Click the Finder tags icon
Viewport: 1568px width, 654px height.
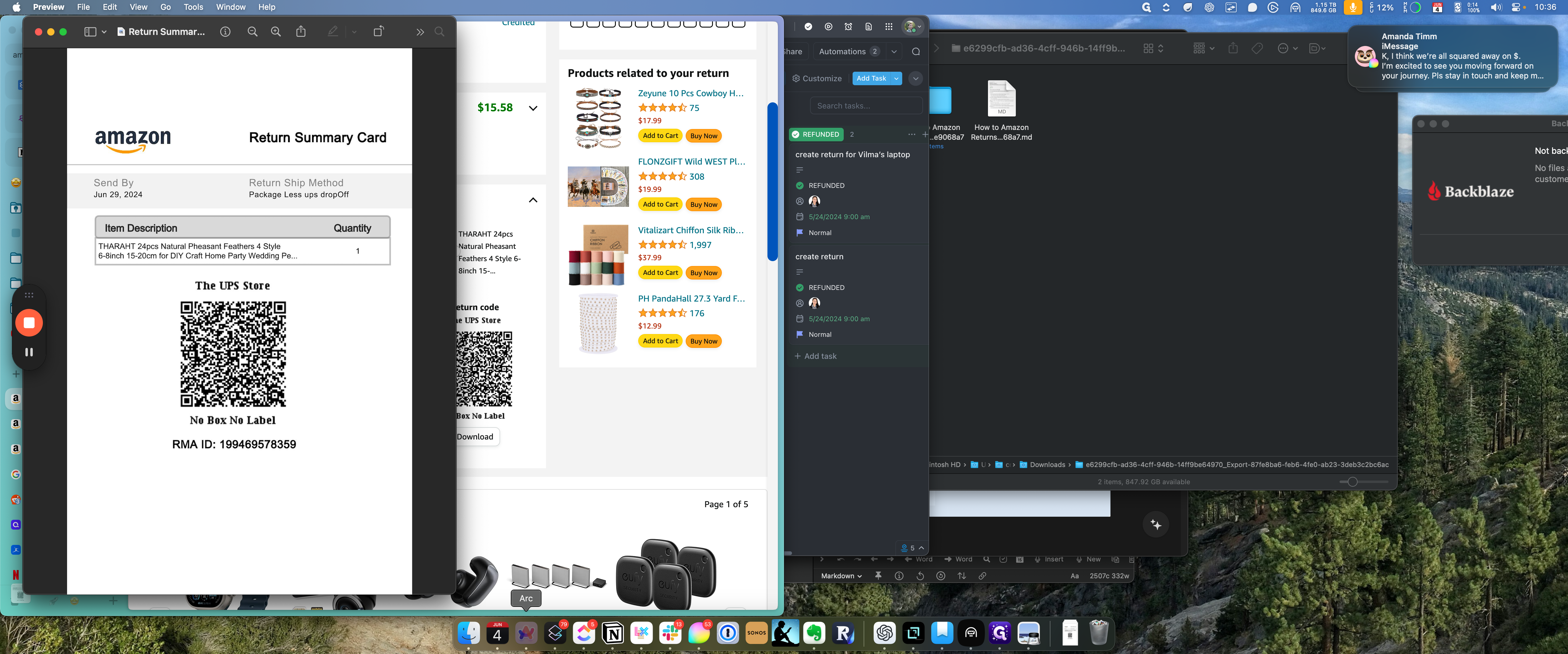[1257, 48]
